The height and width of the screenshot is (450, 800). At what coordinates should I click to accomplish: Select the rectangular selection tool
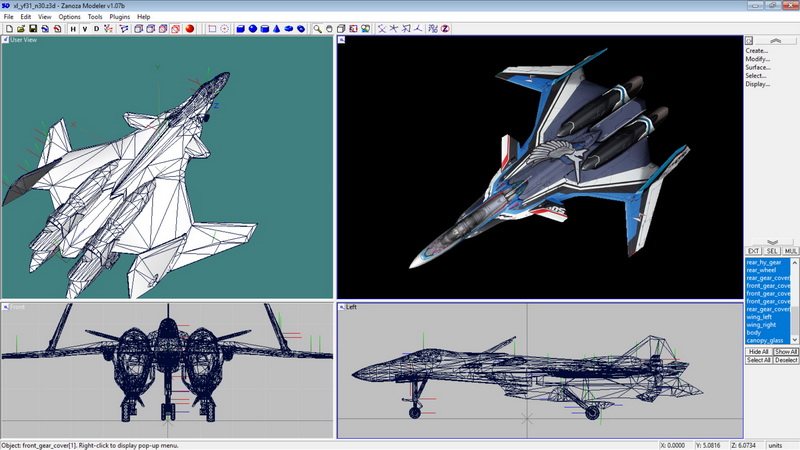point(212,29)
